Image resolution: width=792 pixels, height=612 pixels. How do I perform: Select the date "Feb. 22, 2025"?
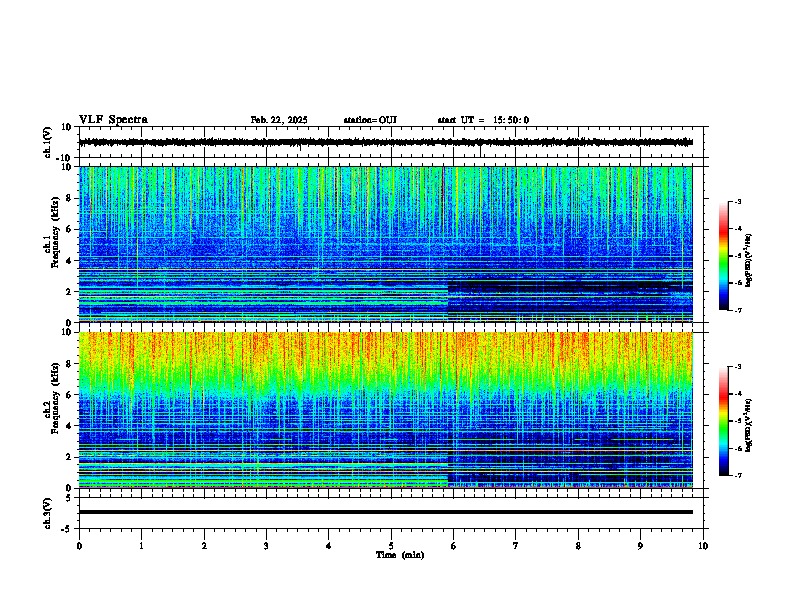pos(279,120)
